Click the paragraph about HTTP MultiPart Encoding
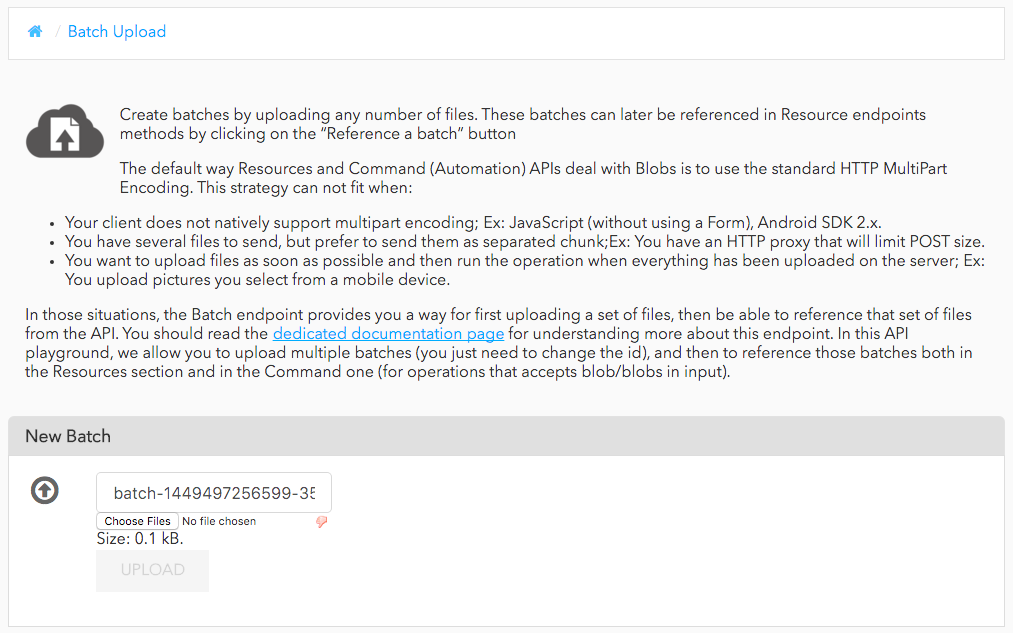Viewport: 1013px width, 633px height. 533,178
